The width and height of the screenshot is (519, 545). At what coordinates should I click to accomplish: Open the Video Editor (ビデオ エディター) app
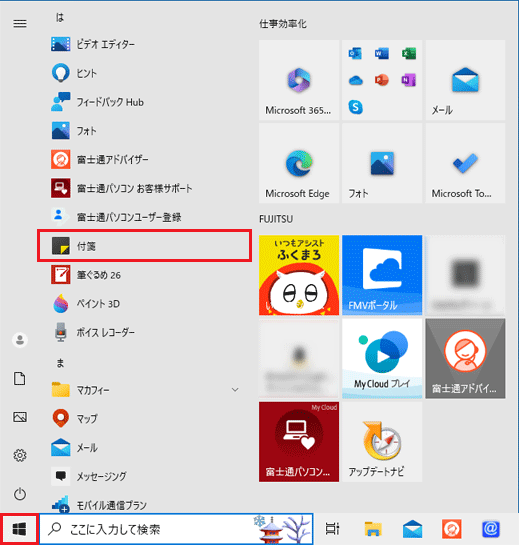pos(144,44)
